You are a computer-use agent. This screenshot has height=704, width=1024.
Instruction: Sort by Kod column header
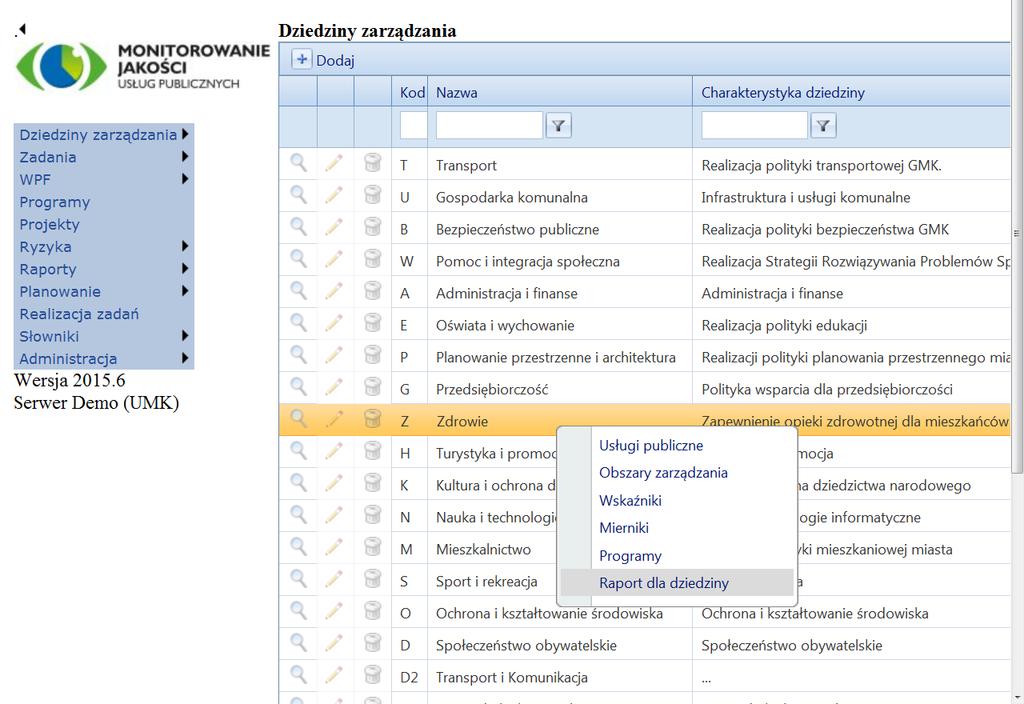(x=412, y=92)
